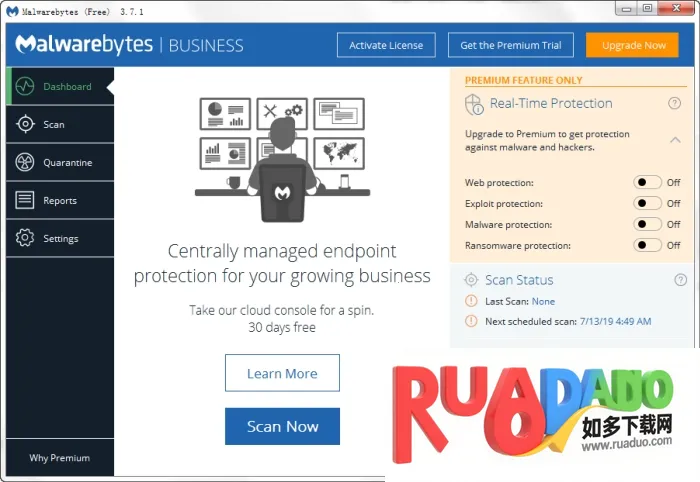Screen dimensions: 700x482
Task: Open Scan Status help question mark
Action: point(681,280)
